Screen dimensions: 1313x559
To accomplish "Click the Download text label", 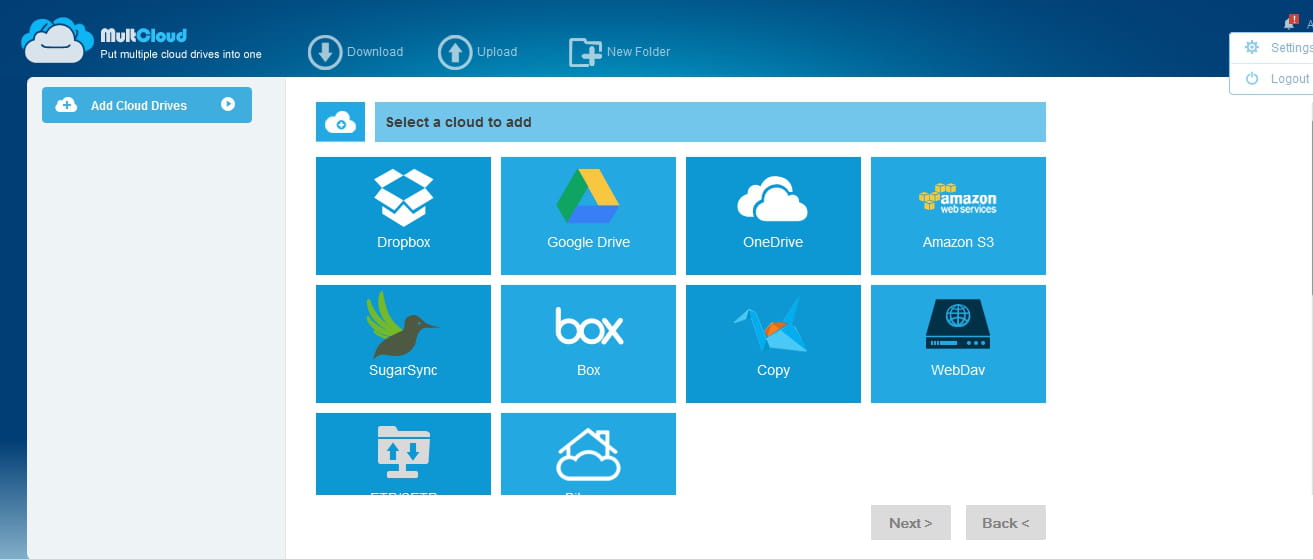I will pos(375,52).
